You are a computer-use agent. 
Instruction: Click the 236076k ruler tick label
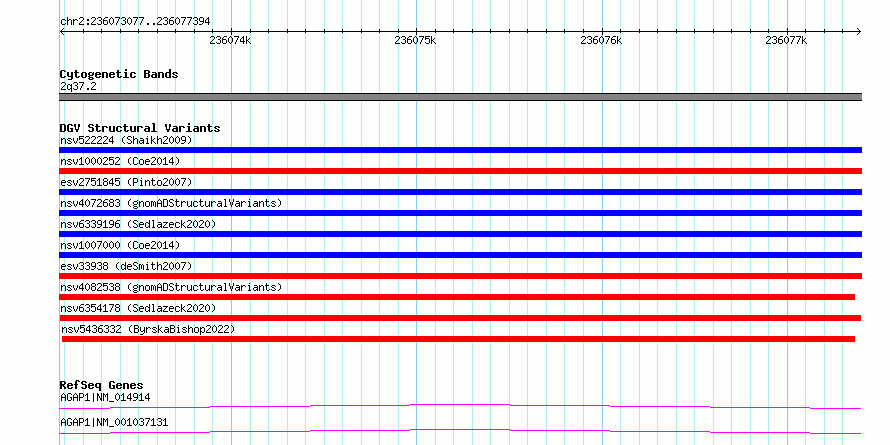pyautogui.click(x=601, y=41)
